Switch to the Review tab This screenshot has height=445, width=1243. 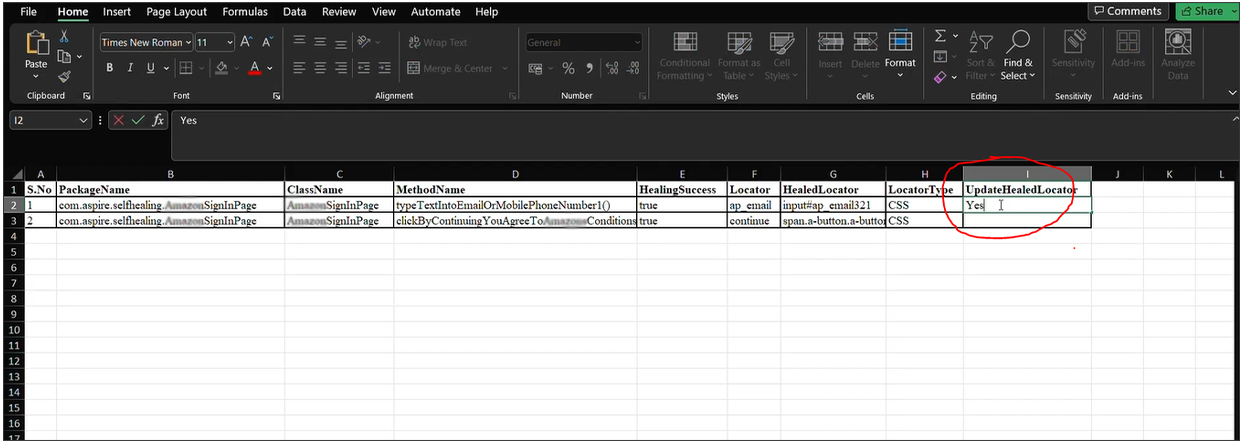click(339, 12)
